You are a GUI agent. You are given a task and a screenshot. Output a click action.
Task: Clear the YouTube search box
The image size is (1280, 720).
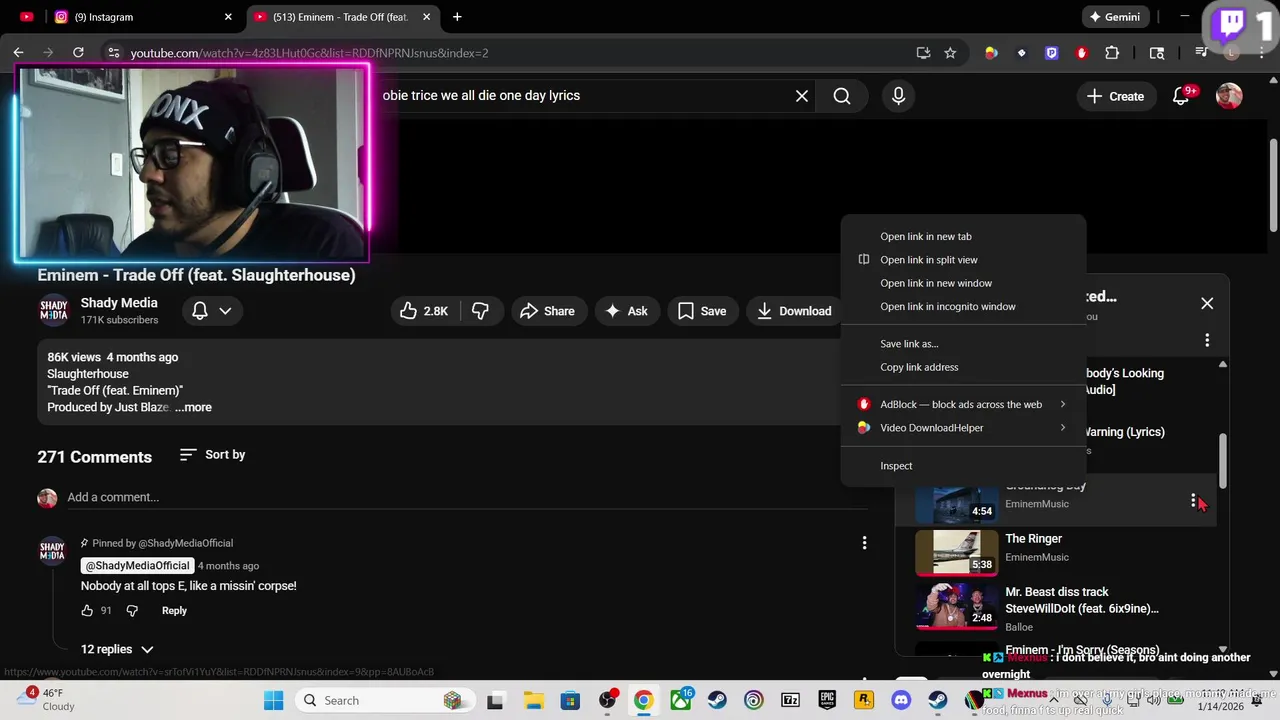tap(801, 96)
